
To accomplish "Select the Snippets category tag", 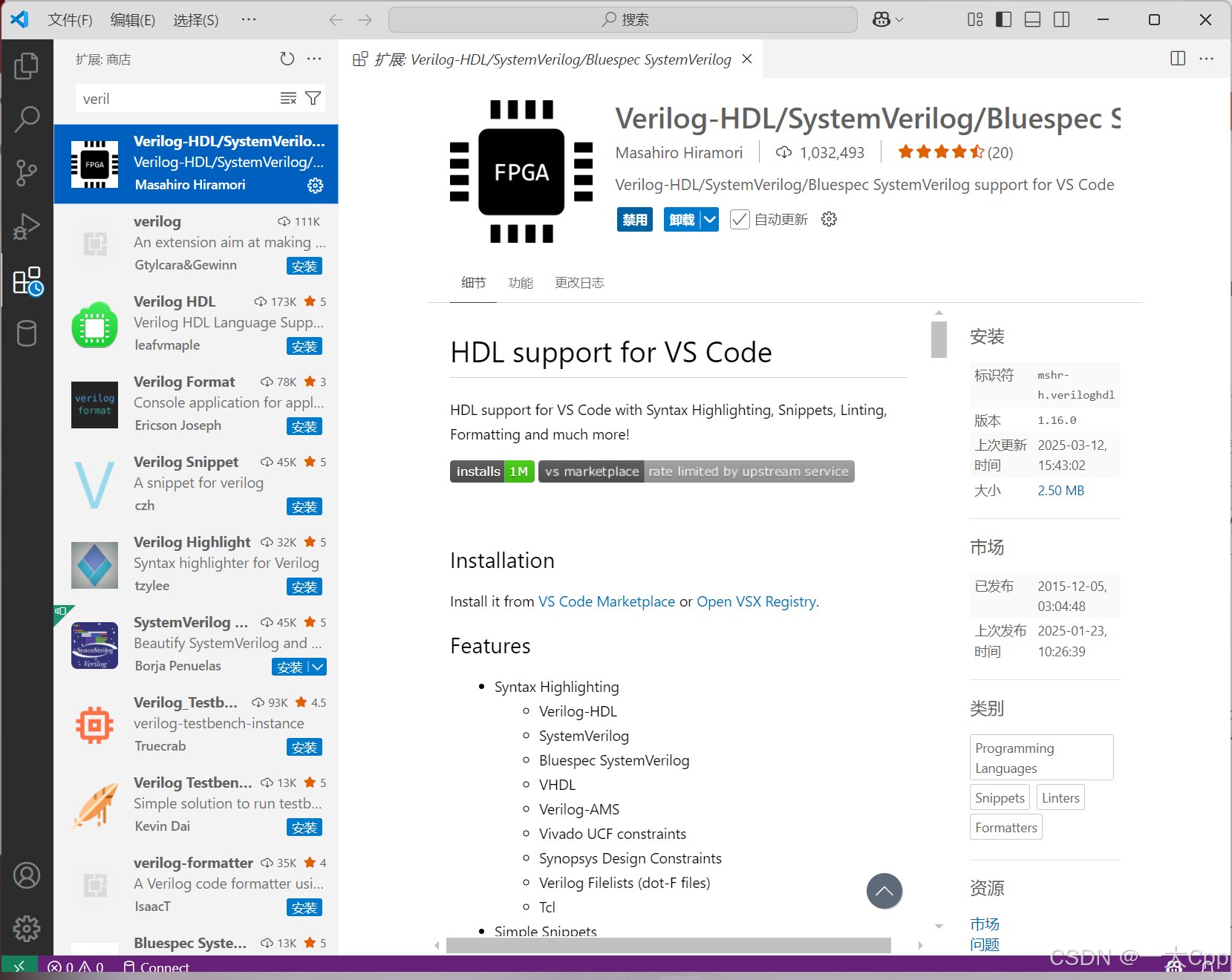I will (1000, 797).
